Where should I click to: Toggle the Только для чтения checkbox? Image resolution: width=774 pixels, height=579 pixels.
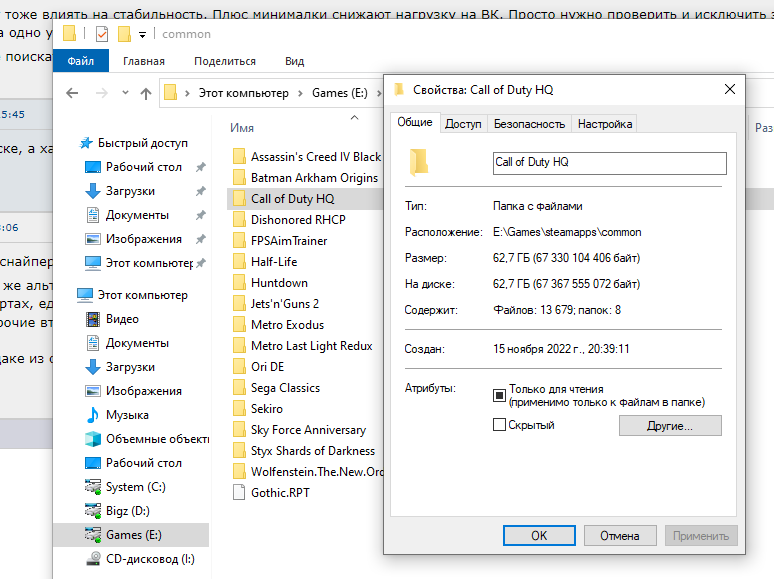(x=499, y=395)
